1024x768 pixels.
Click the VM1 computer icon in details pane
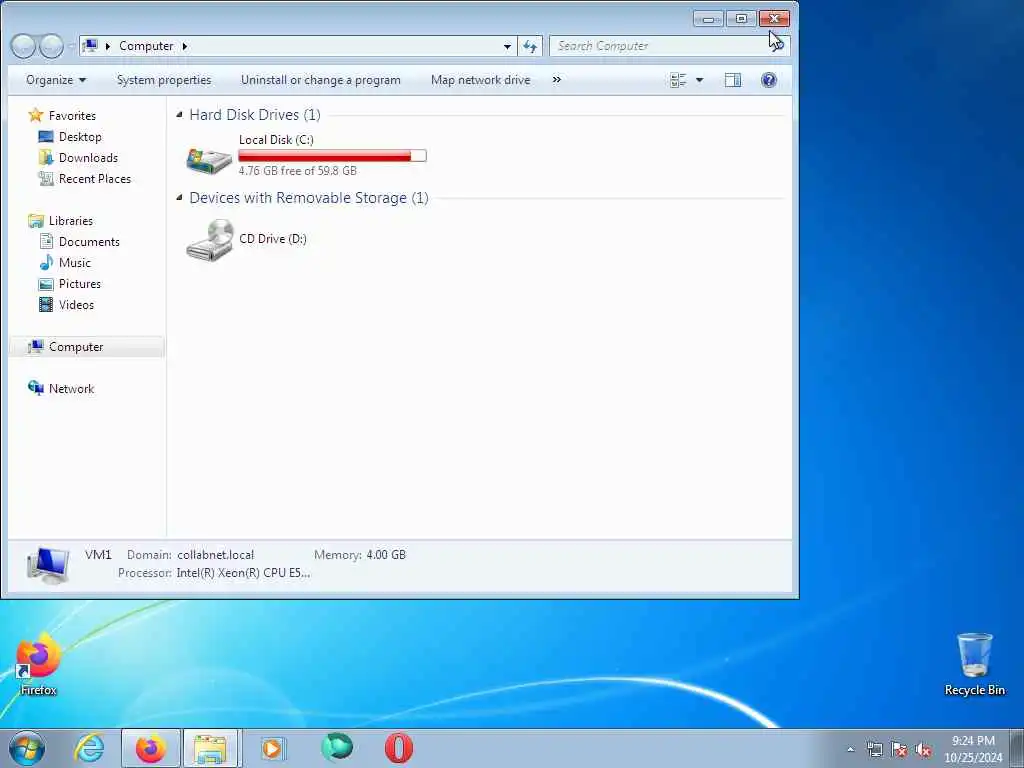click(48, 565)
